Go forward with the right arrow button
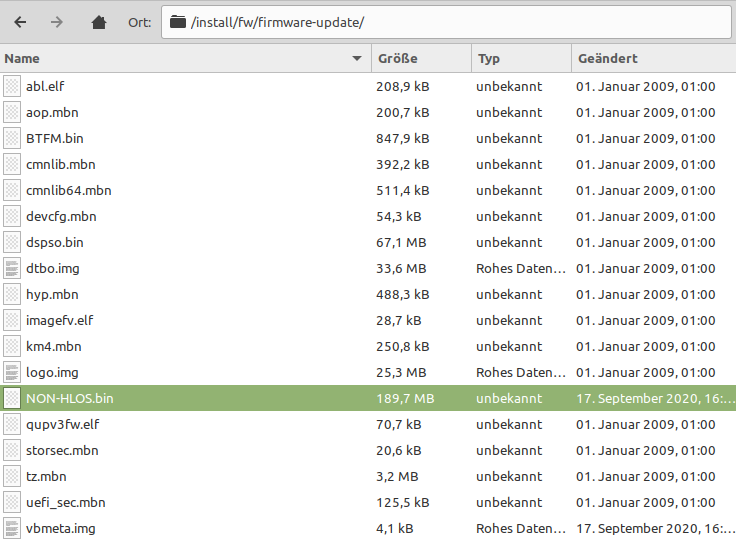This screenshot has height=543, width=736. coord(57,22)
